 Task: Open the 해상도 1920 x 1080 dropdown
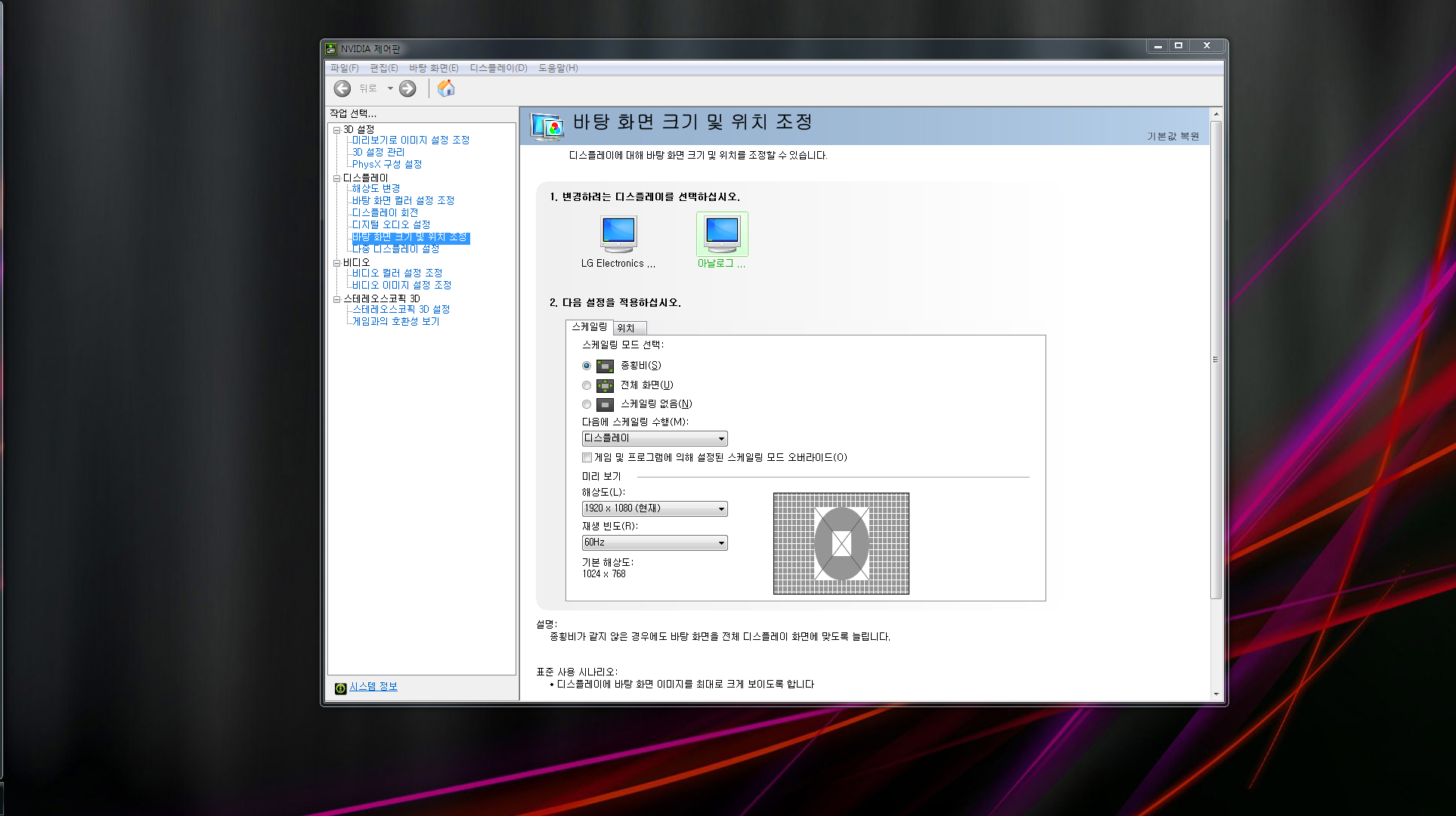(655, 508)
